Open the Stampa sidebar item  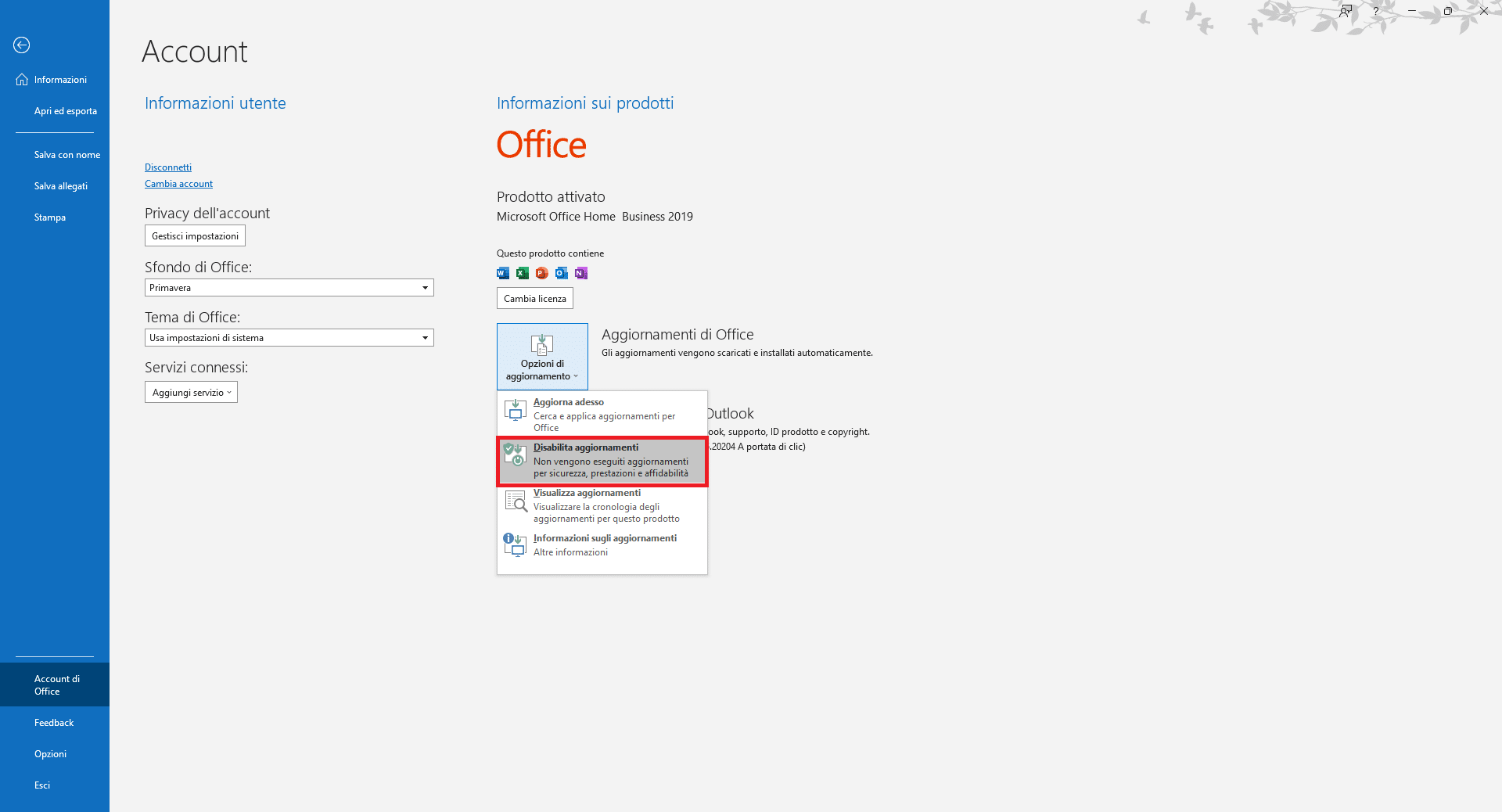click(55, 217)
